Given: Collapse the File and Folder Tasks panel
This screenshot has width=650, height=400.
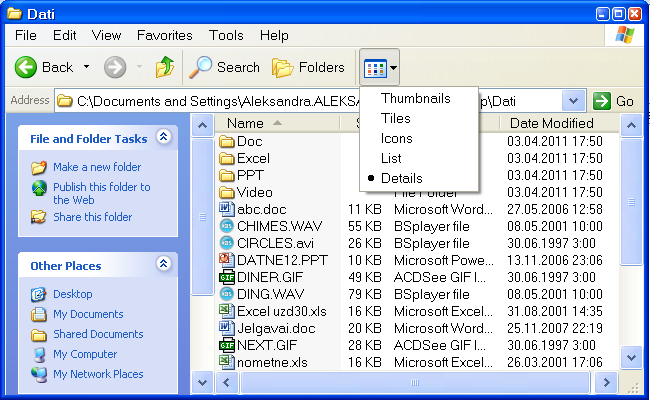Looking at the screenshot, I should pyautogui.click(x=164, y=138).
